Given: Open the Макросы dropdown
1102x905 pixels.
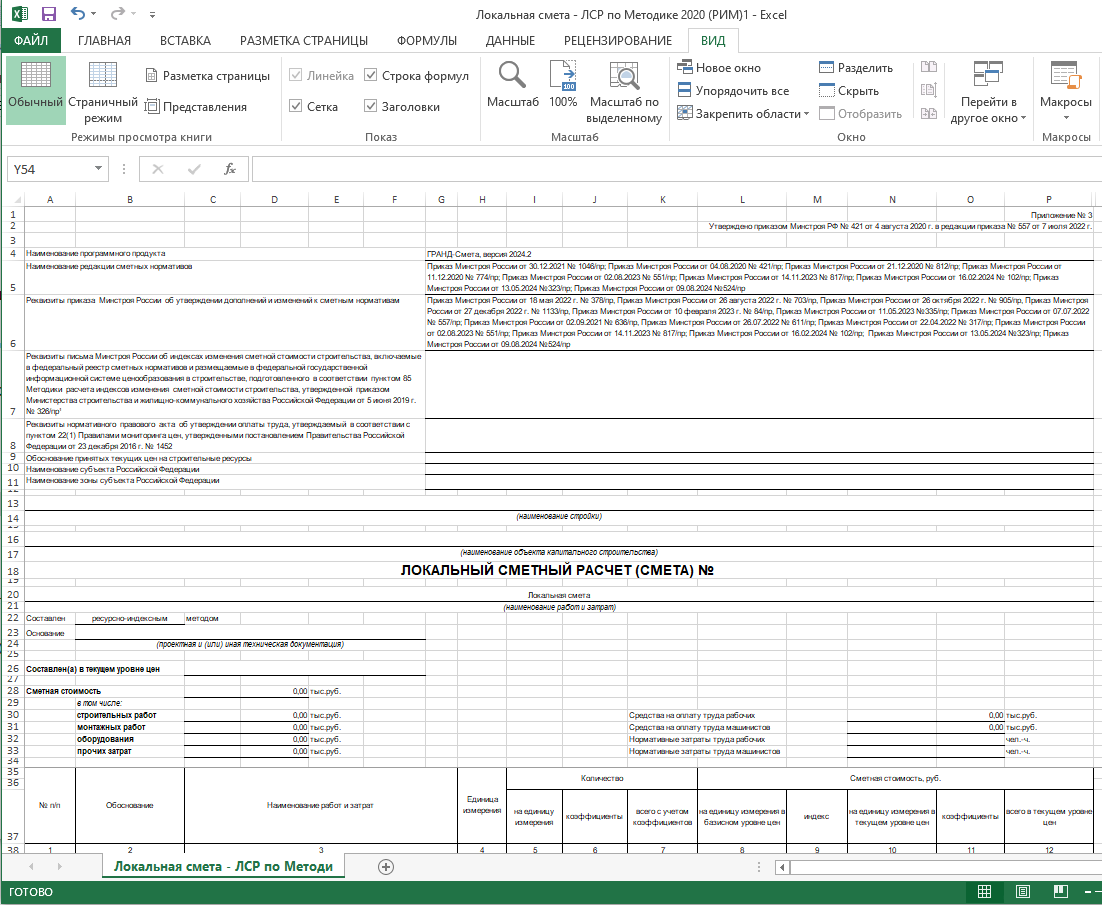Looking at the screenshot, I should (x=1065, y=91).
